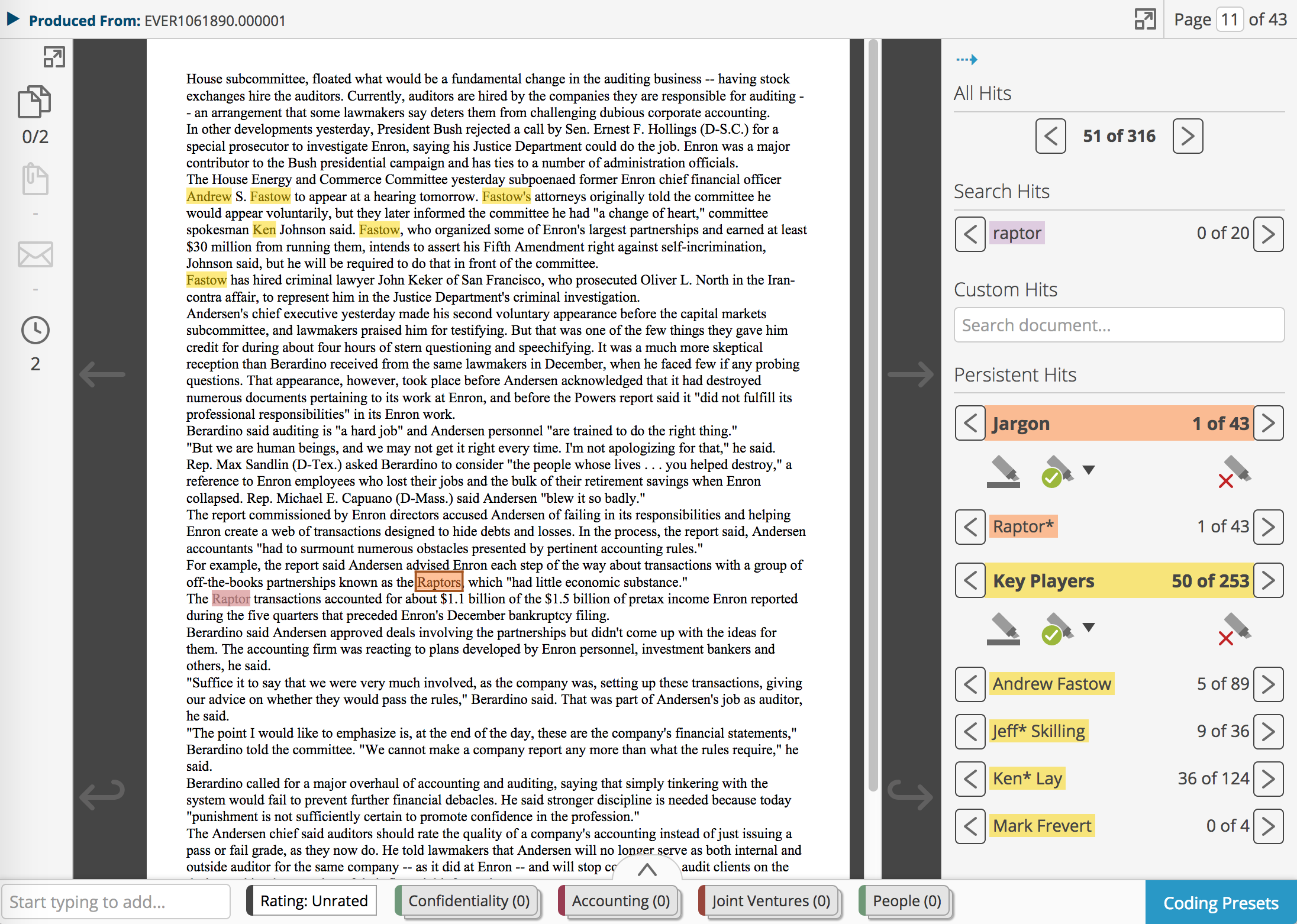Click the highlighted Raptors hit in document
The height and width of the screenshot is (924, 1297).
click(439, 582)
